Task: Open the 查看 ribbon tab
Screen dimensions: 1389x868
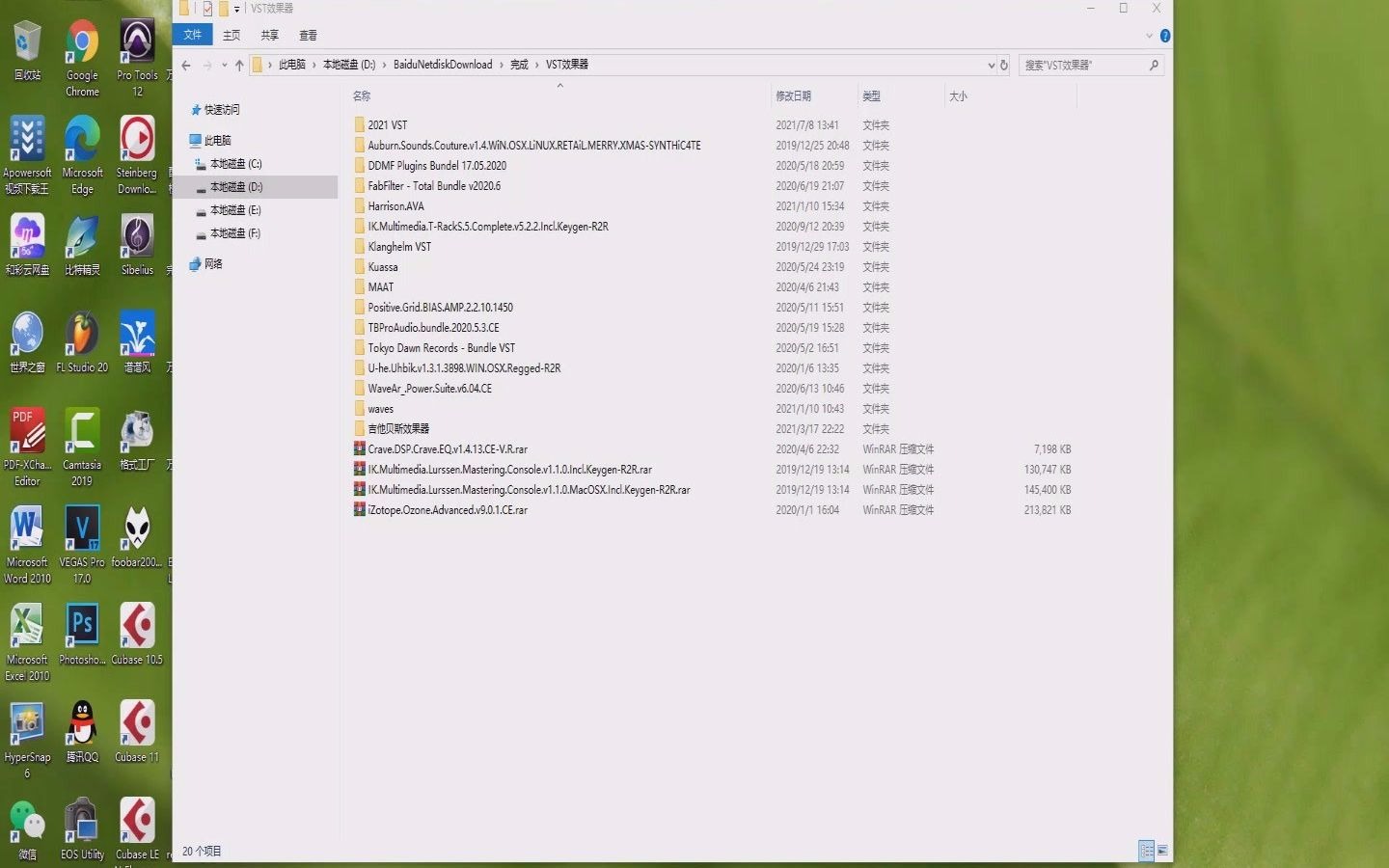Action: click(308, 35)
